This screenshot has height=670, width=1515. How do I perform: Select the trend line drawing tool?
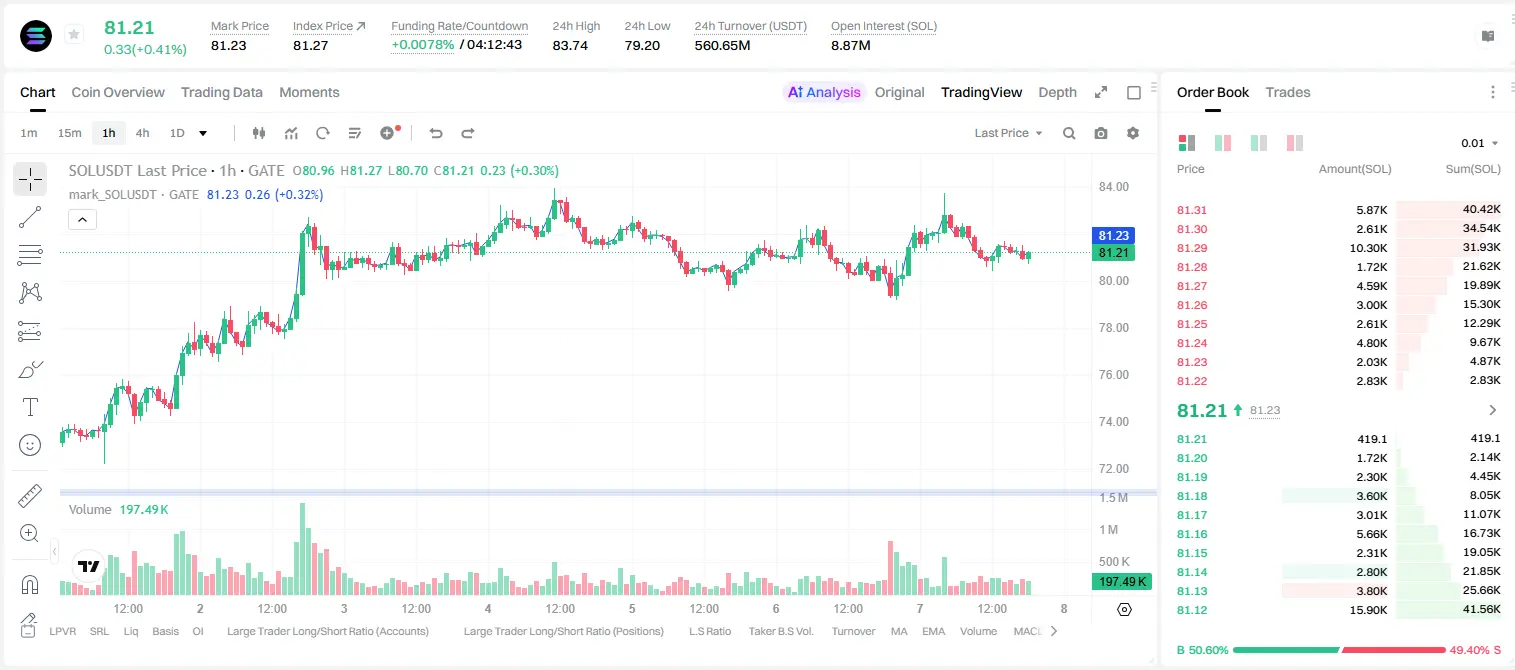point(30,217)
